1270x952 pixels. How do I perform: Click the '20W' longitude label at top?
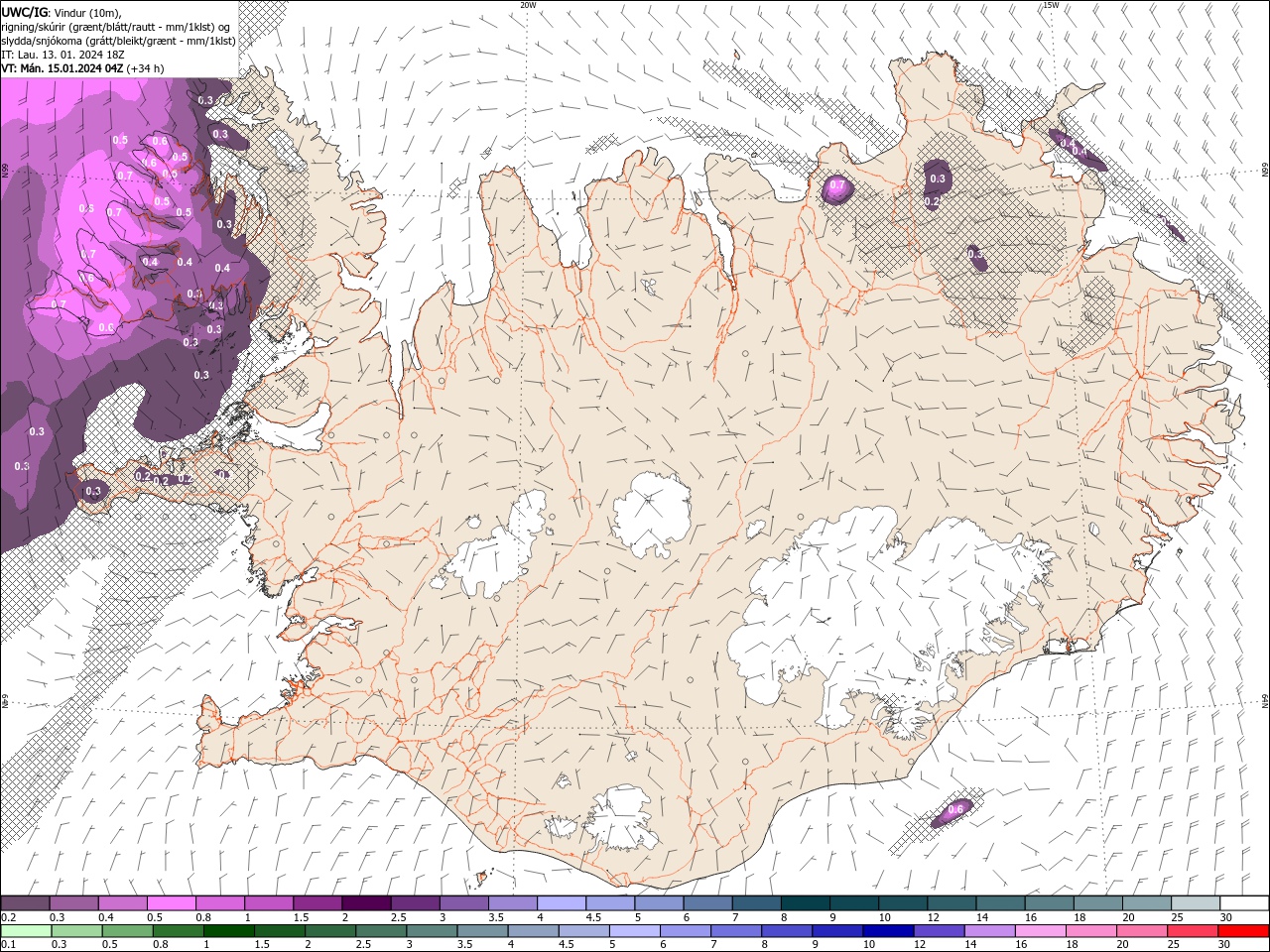528,5
